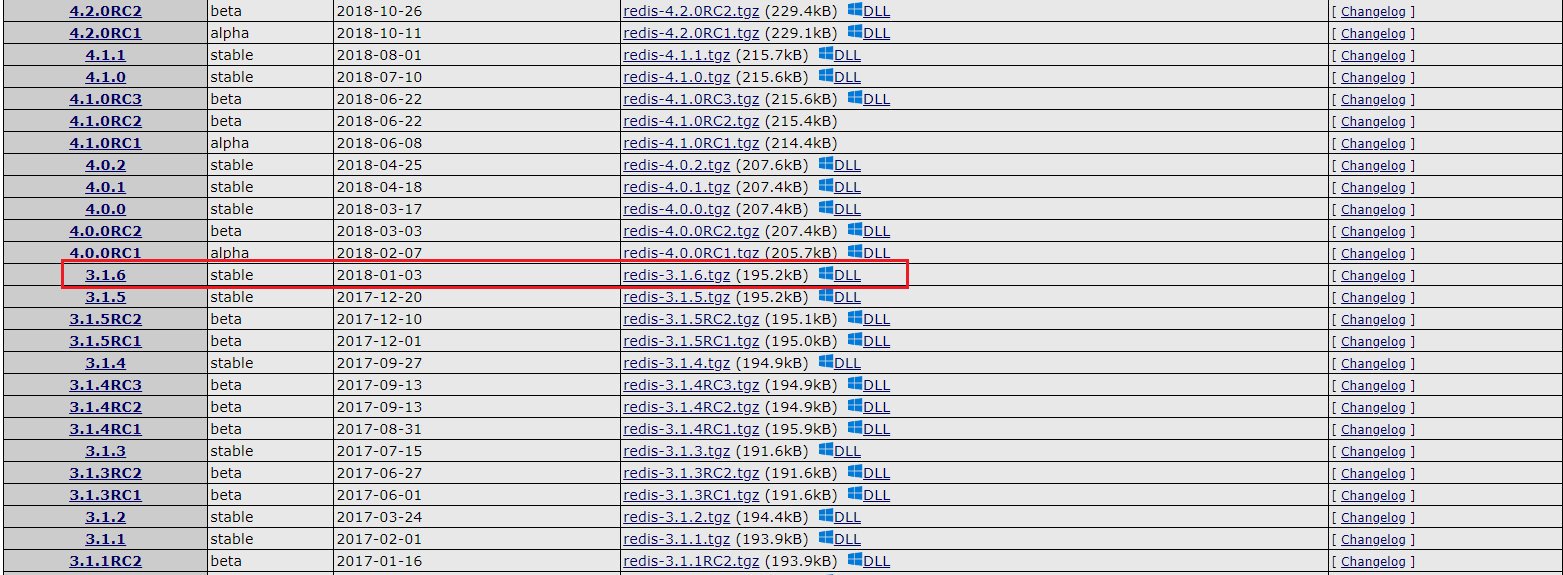Viewport: 1563px width, 575px height.
Task: Open the 3.1.6 version link
Action: pyautogui.click(x=105, y=275)
